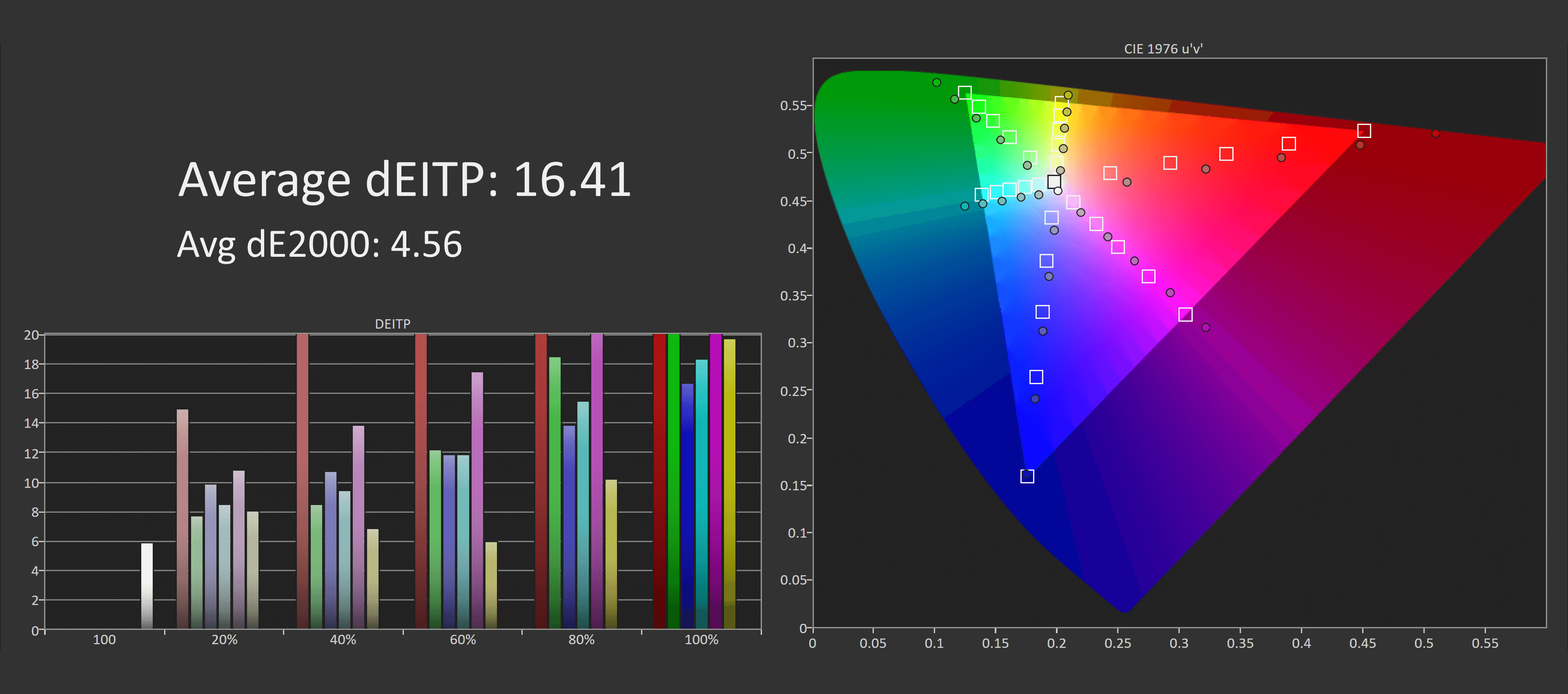Viewport: 1568px width, 694px height.
Task: Select the white bar in the 100 group
Action: (x=147, y=586)
